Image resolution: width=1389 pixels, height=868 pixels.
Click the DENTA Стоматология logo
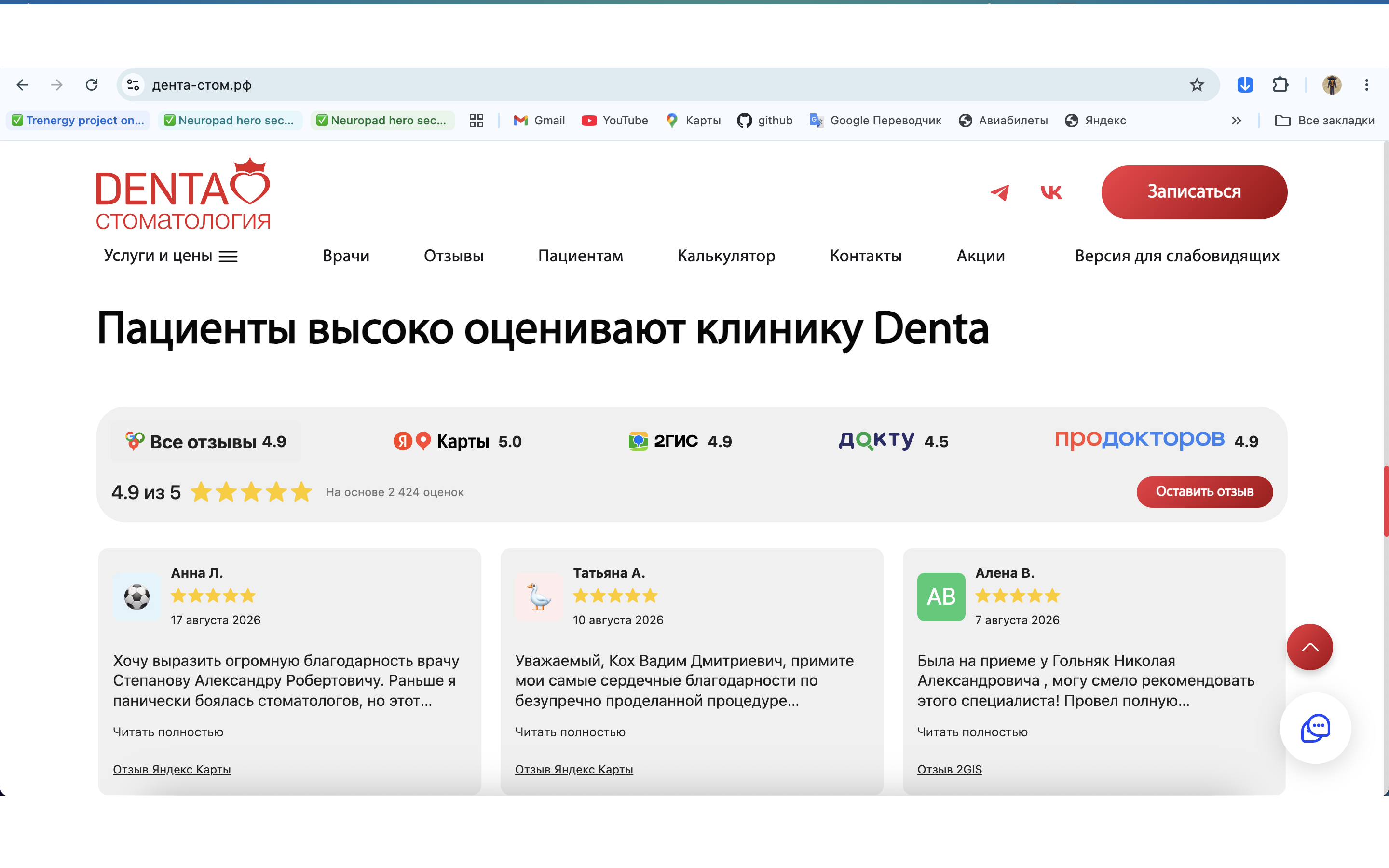point(183,193)
